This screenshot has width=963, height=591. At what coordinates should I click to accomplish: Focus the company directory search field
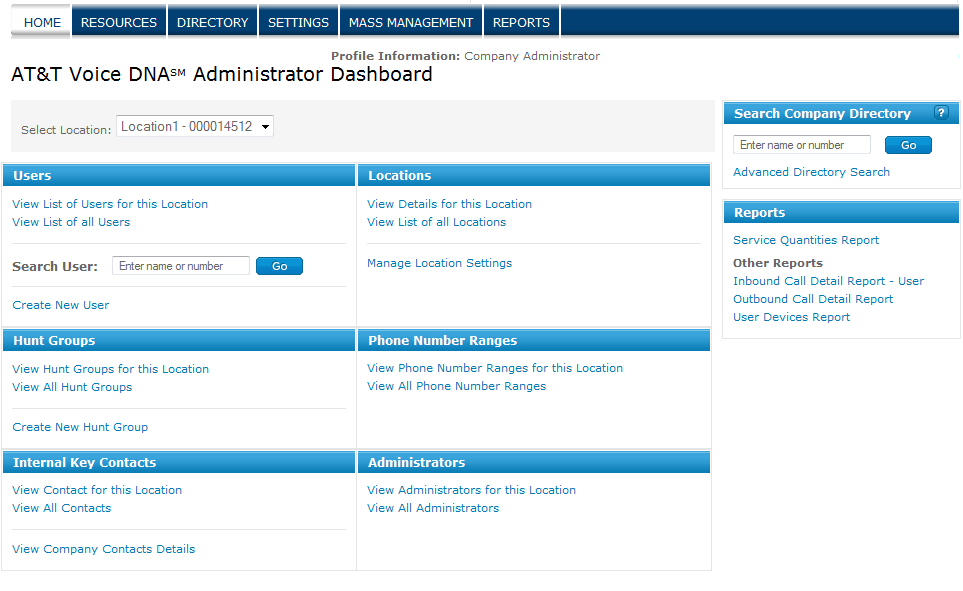[x=801, y=145]
